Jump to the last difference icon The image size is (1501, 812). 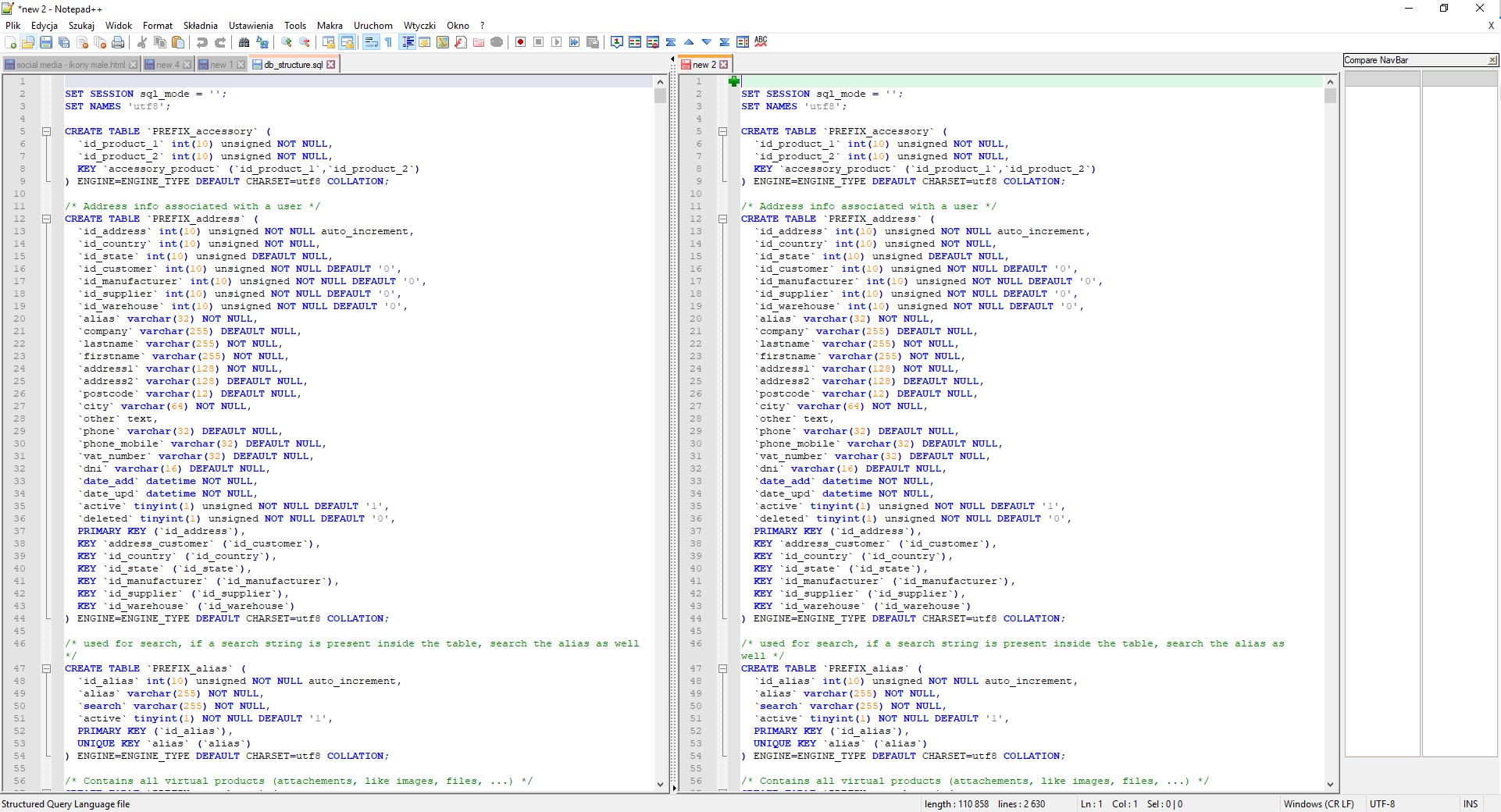(725, 42)
